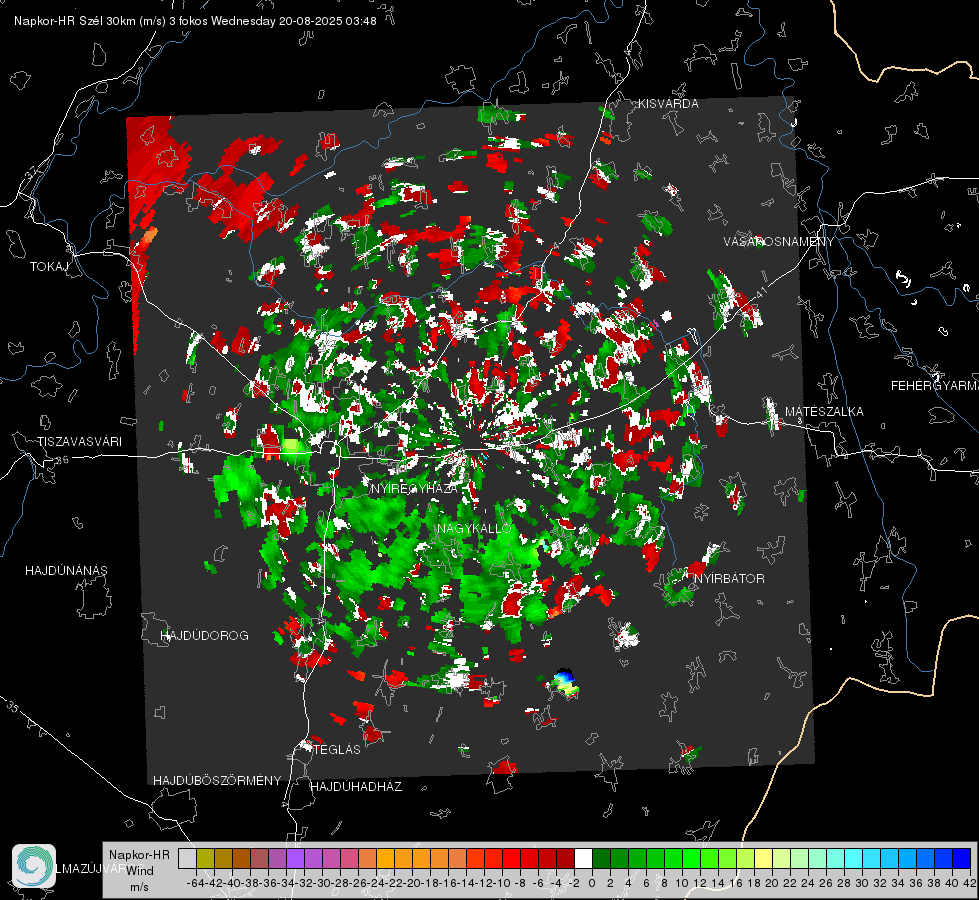Click the olive legend swatch for -64 to -42

click(205, 859)
